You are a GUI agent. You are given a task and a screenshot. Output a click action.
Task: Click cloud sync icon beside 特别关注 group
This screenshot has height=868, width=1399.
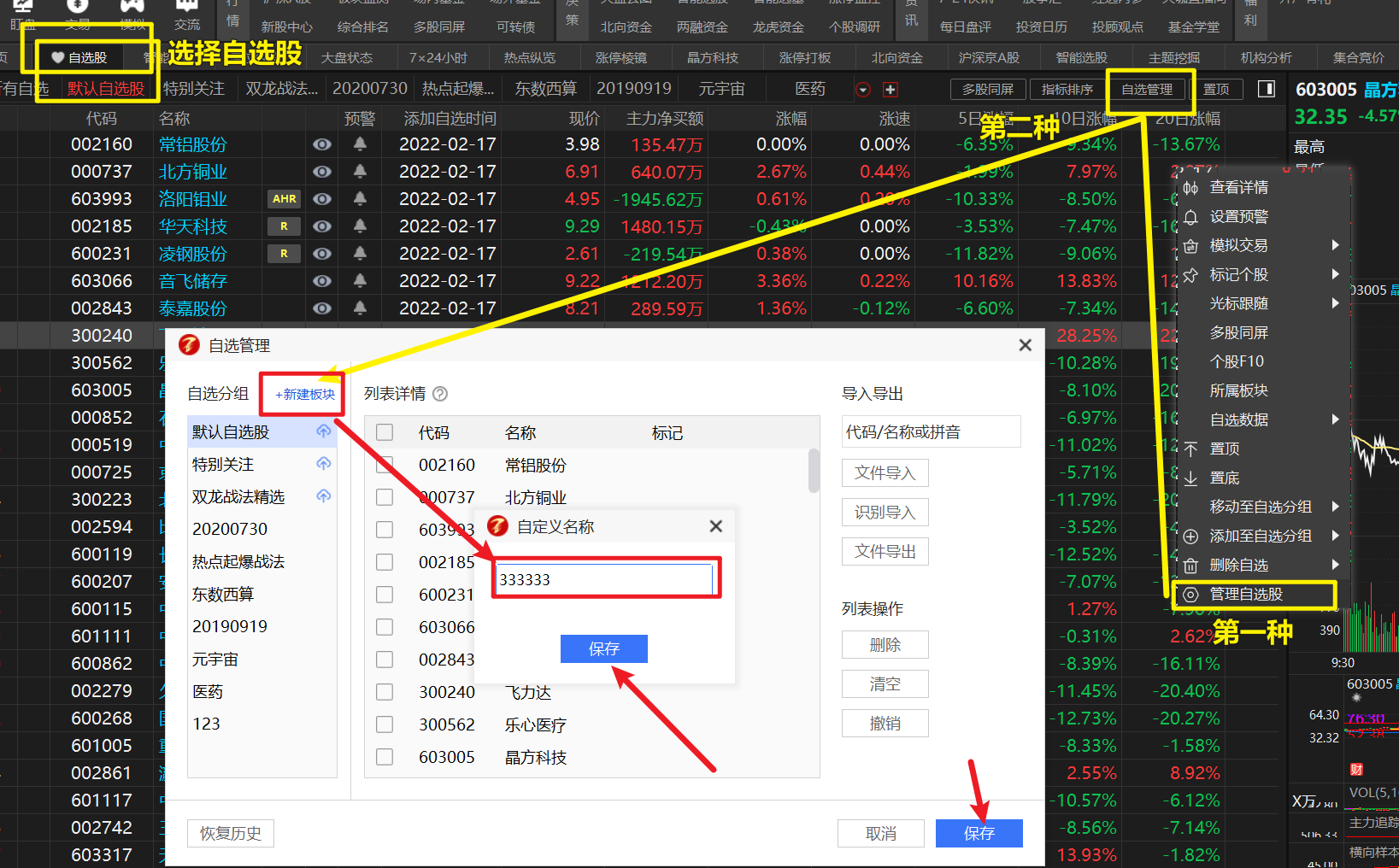pyautogui.click(x=323, y=464)
